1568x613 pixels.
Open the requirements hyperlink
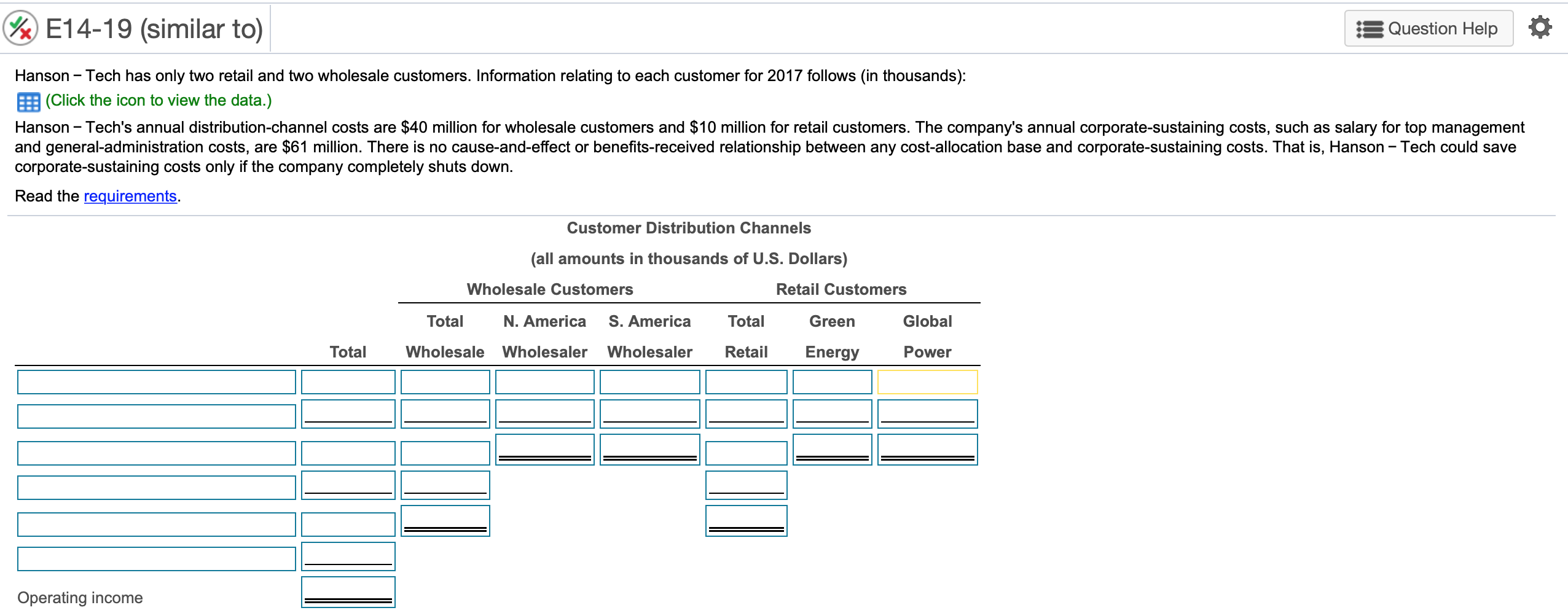pyautogui.click(x=130, y=196)
